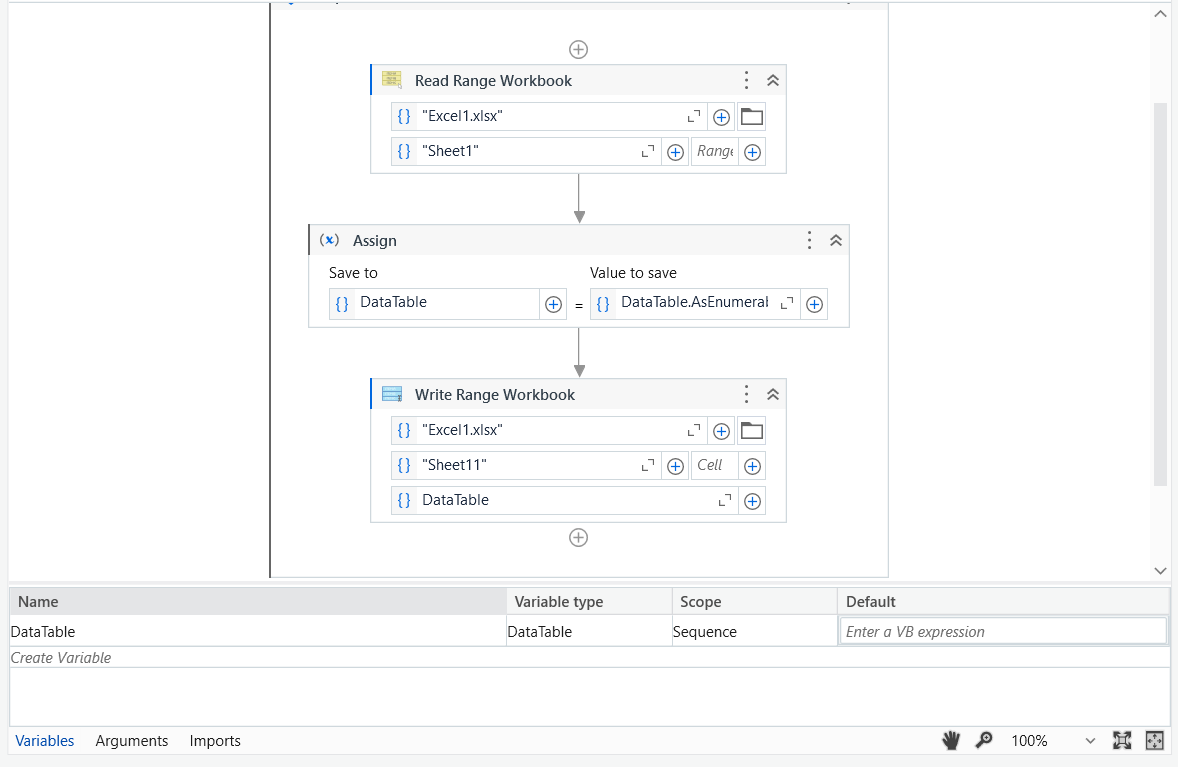Add activity below Write Range Workbook
1178x767 pixels.
click(x=578, y=538)
